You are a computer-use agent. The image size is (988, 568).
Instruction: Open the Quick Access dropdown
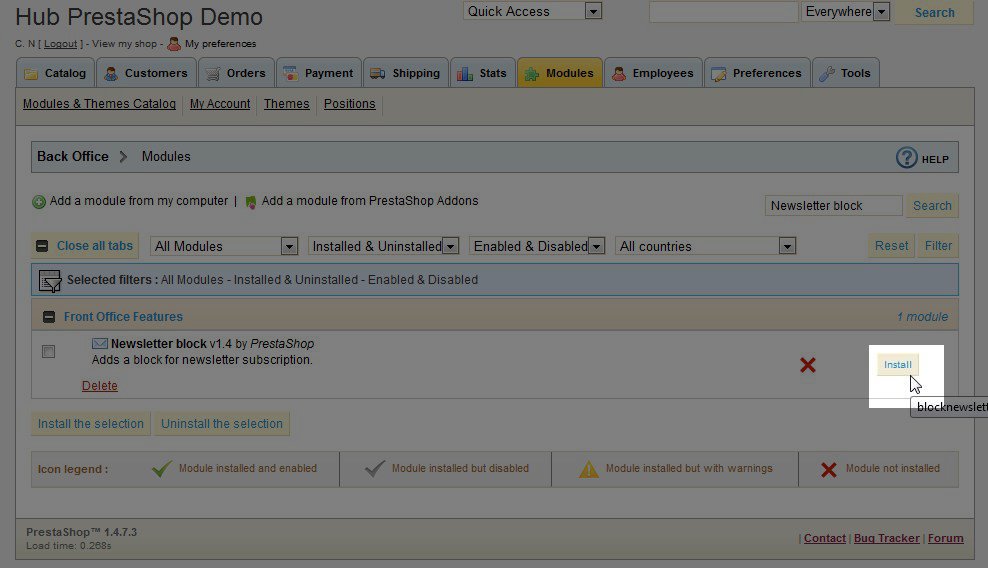[532, 11]
